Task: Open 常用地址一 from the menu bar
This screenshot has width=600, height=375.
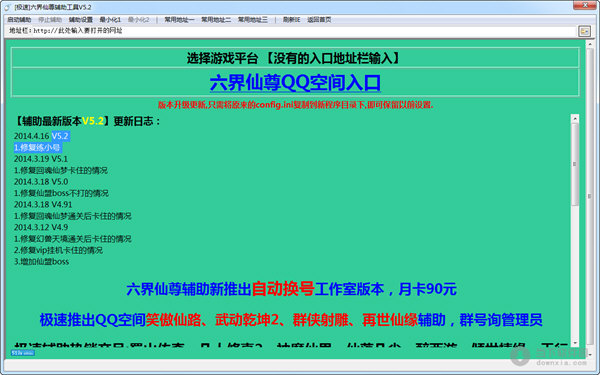Action: [x=179, y=20]
